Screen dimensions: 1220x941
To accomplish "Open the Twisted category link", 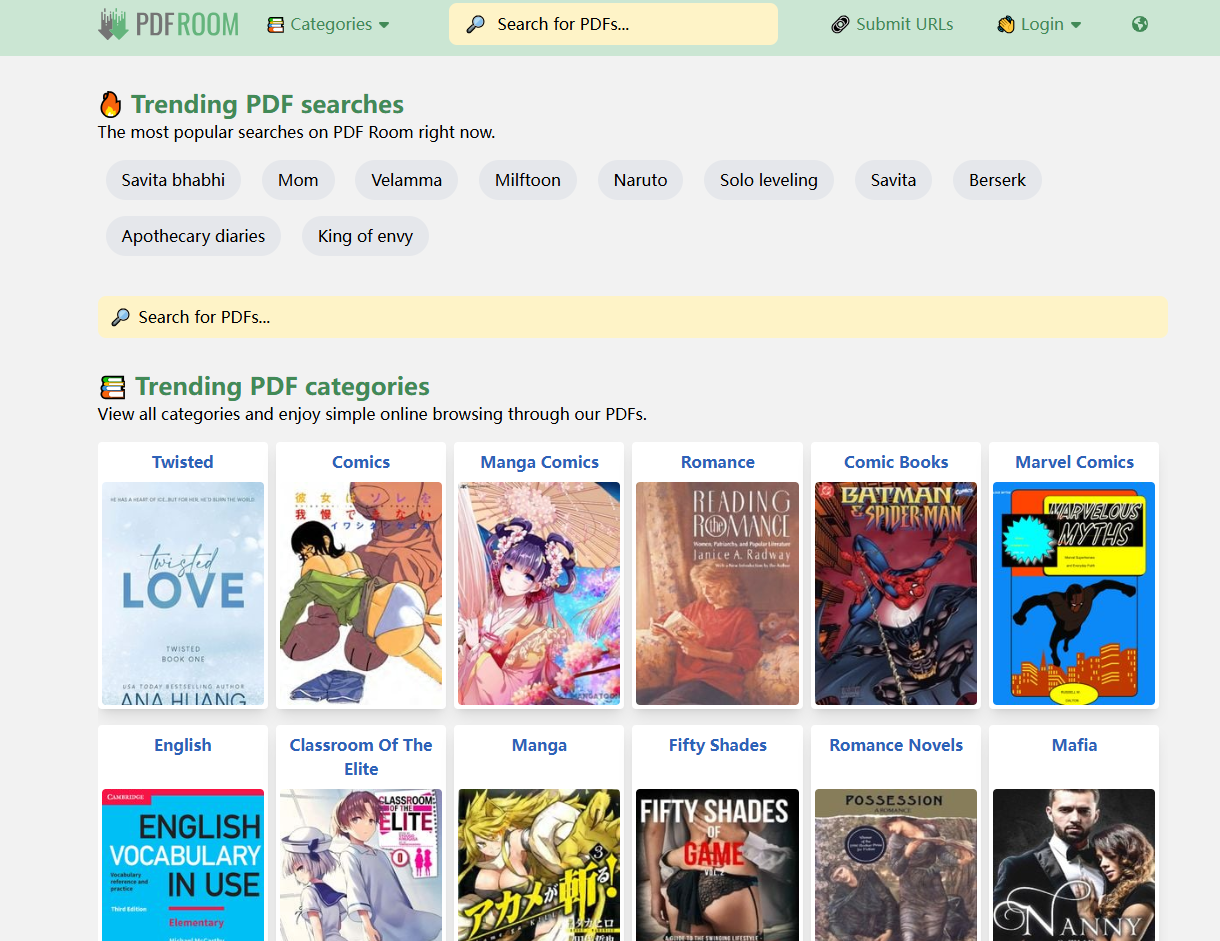I will [x=183, y=462].
